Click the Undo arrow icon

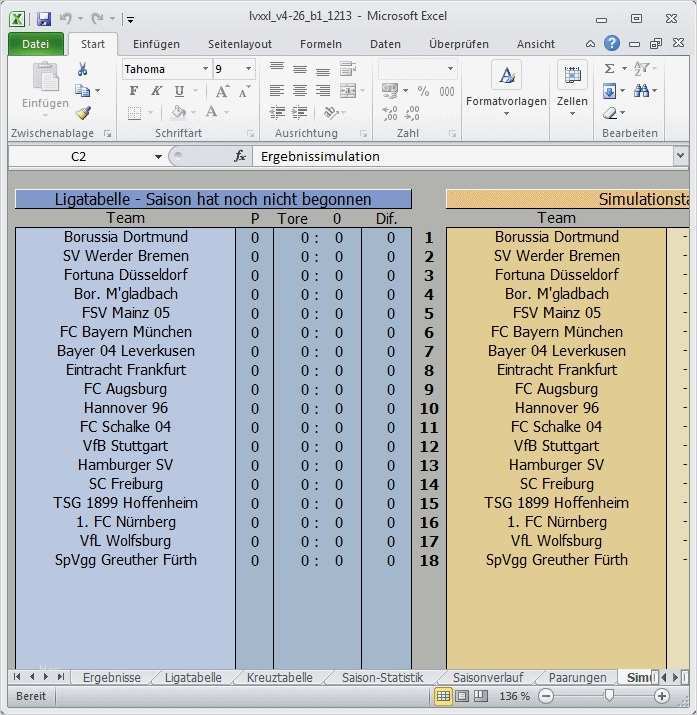click(x=66, y=19)
